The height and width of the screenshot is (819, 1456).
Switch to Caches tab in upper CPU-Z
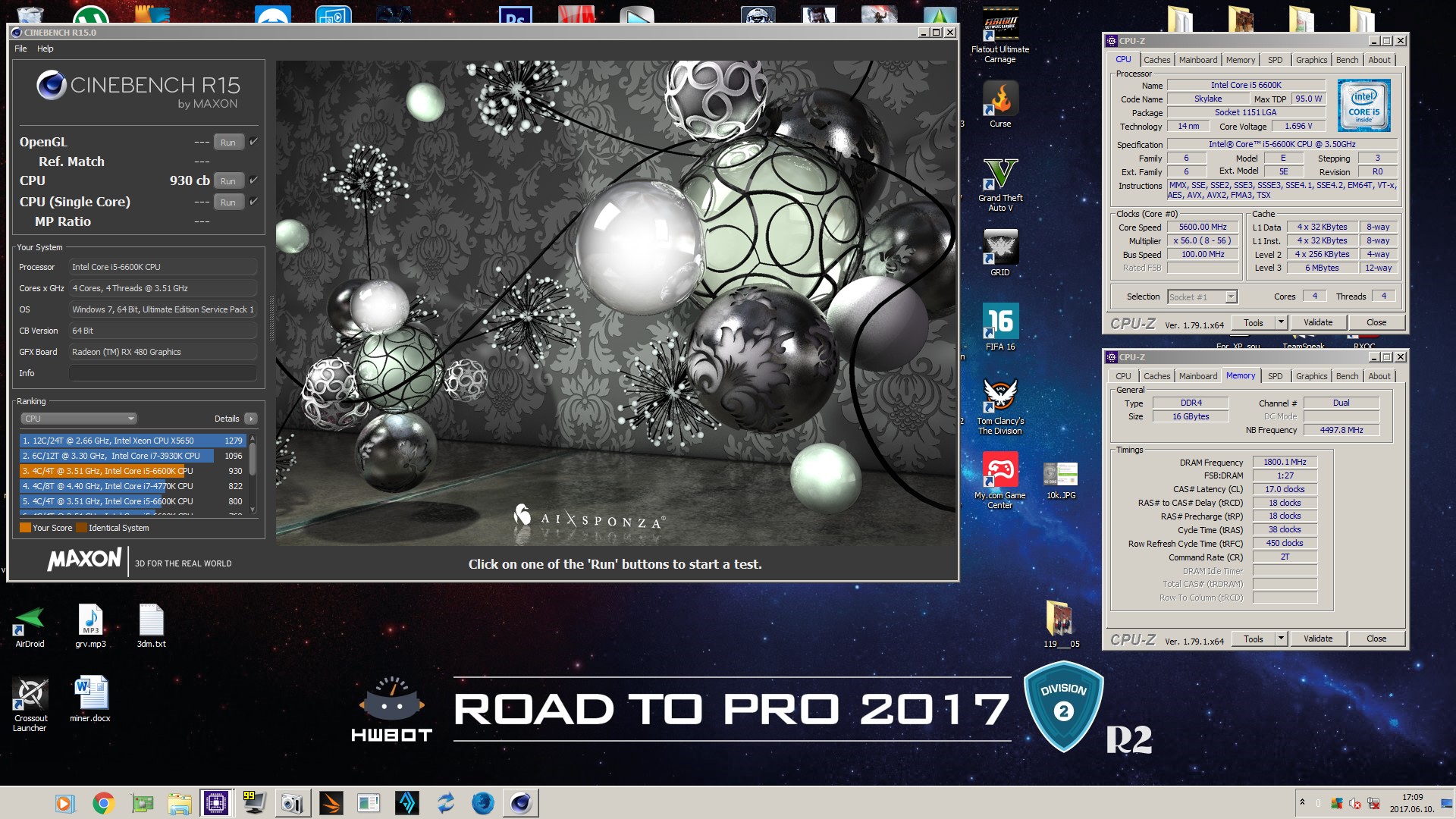coord(1156,60)
